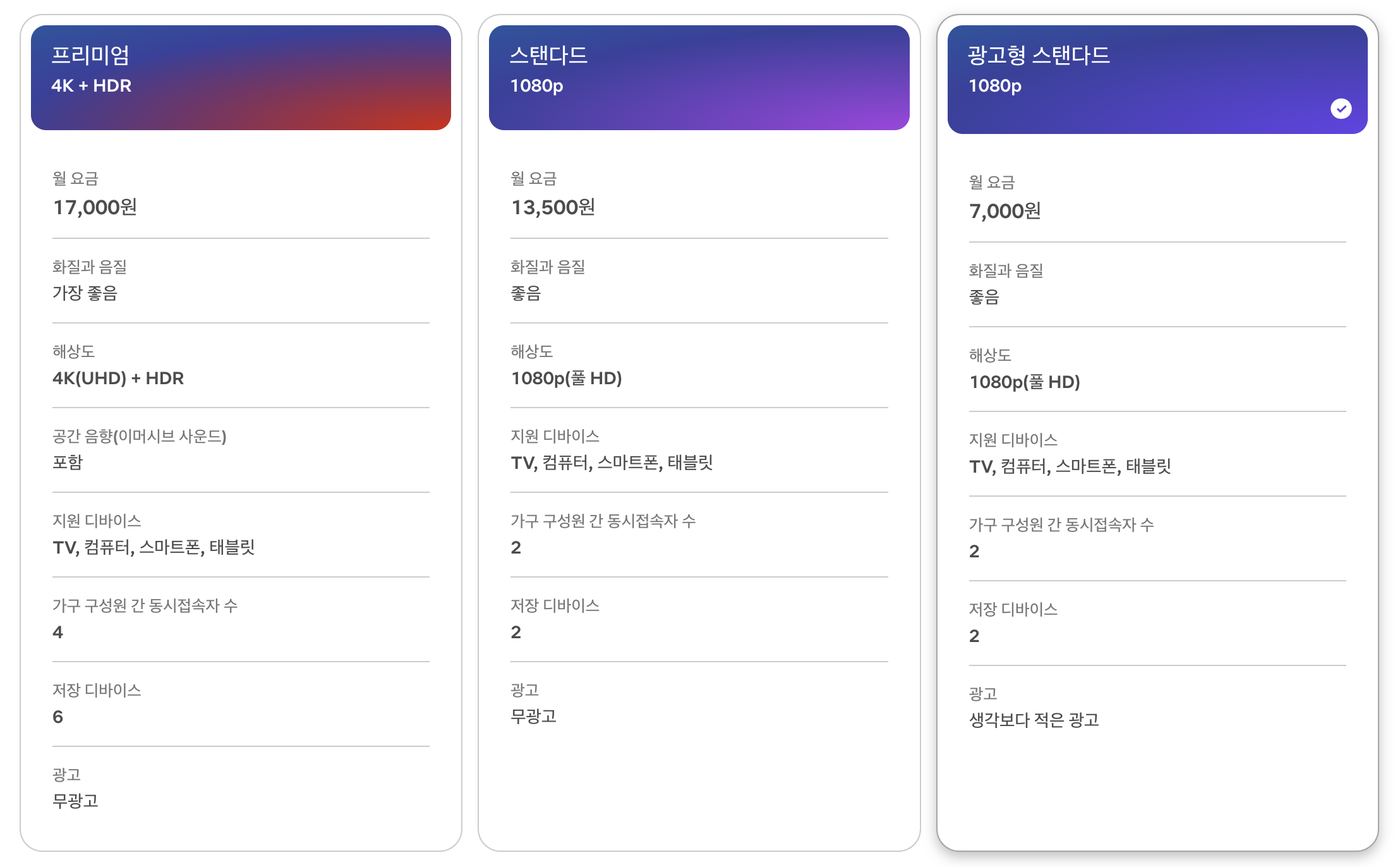Click the 17,000원 monthly price

click(95, 207)
